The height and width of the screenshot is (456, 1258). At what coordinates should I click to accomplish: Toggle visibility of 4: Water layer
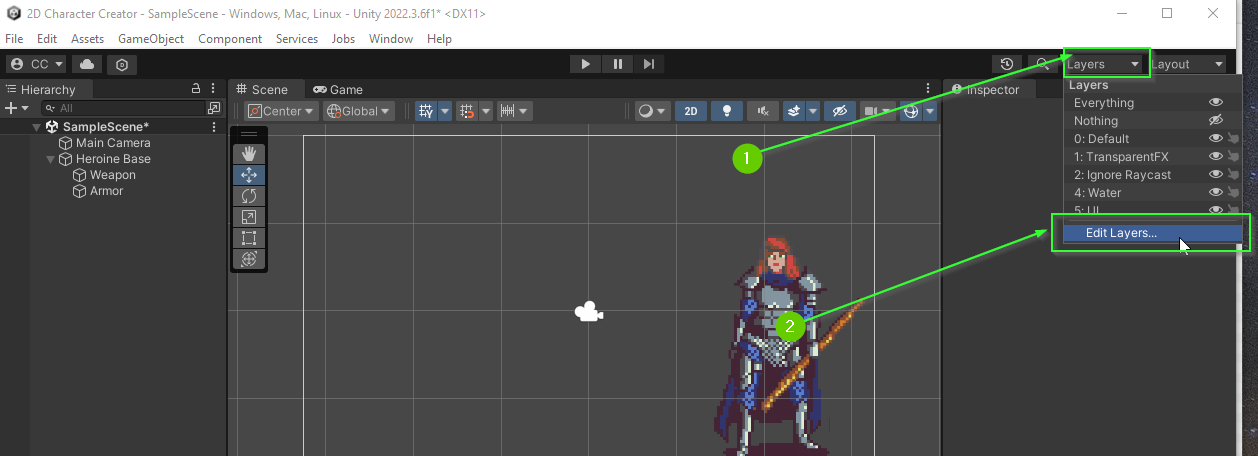pyautogui.click(x=1216, y=193)
